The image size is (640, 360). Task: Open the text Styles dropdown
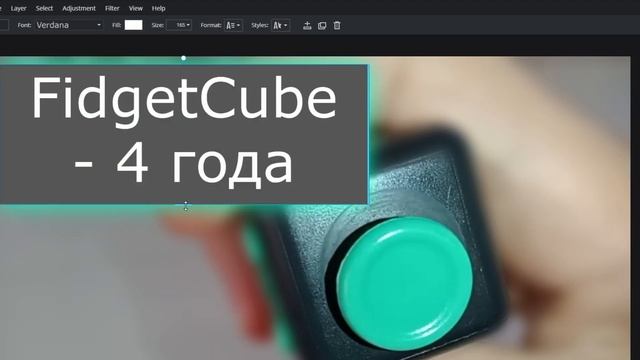(280, 25)
